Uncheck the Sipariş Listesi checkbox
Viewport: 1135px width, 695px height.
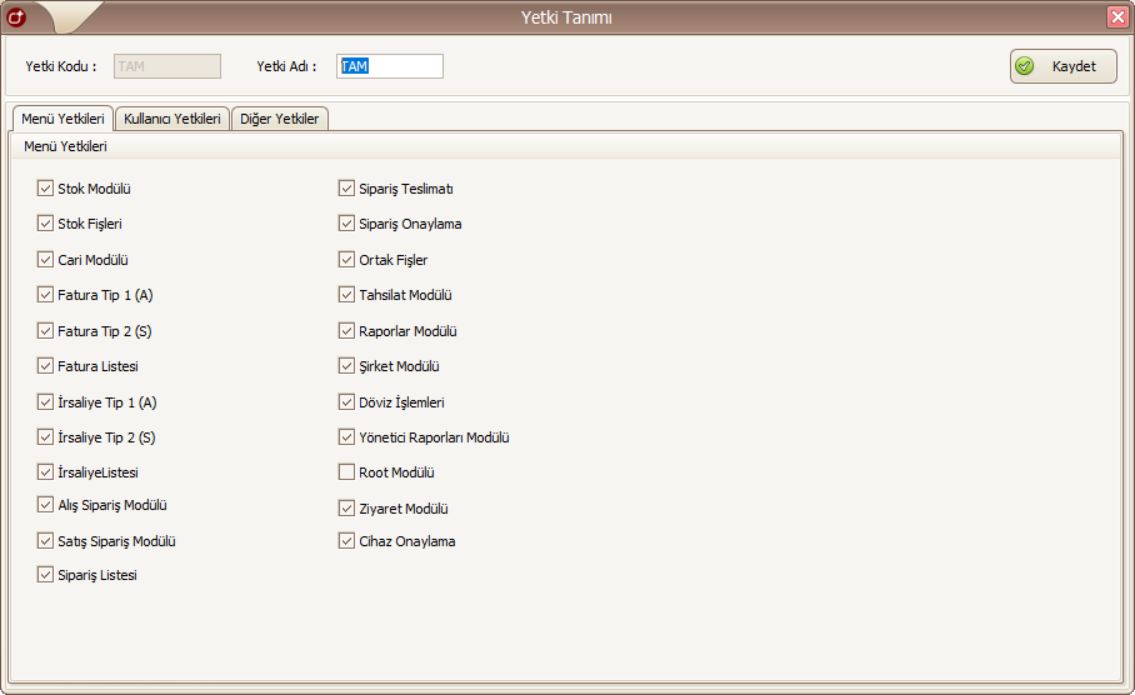pyautogui.click(x=44, y=574)
